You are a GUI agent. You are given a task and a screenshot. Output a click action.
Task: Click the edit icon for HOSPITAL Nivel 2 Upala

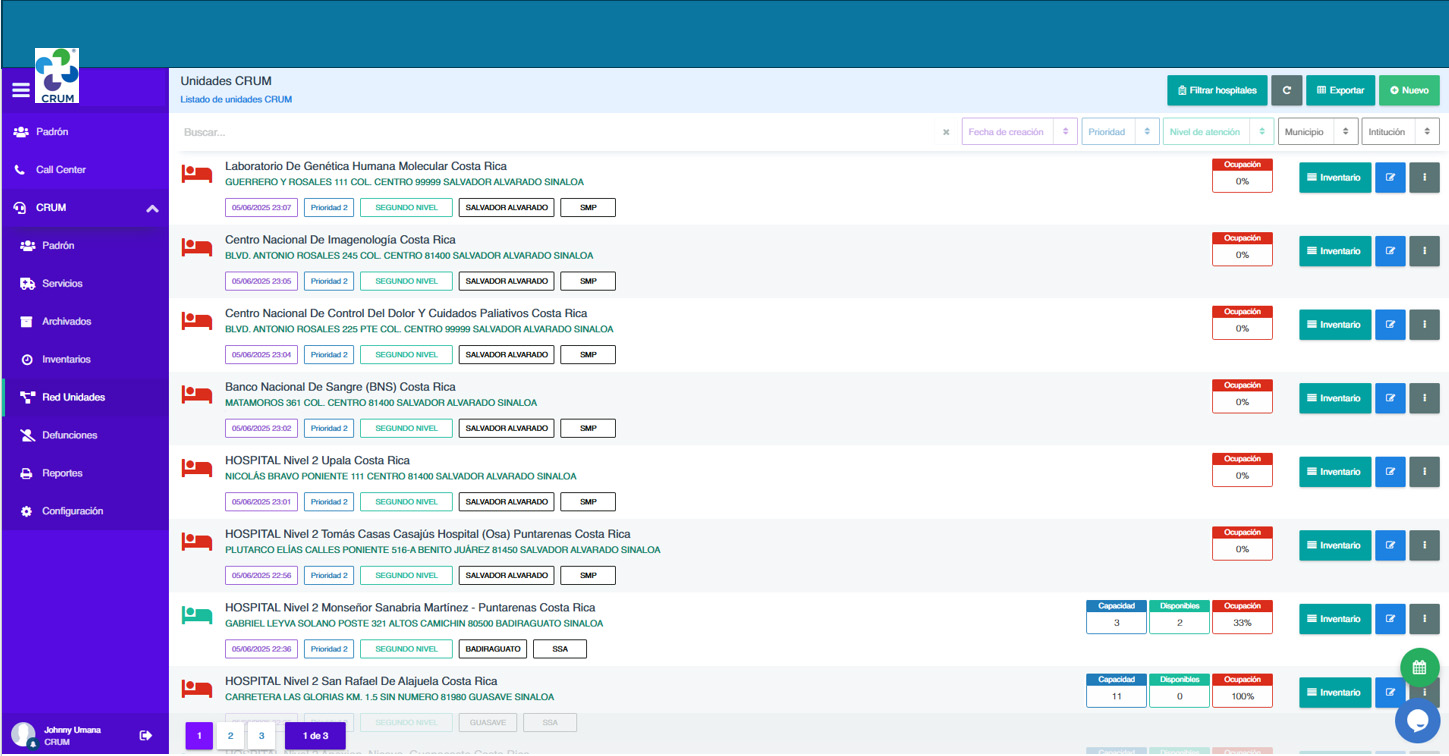[x=1389, y=472]
